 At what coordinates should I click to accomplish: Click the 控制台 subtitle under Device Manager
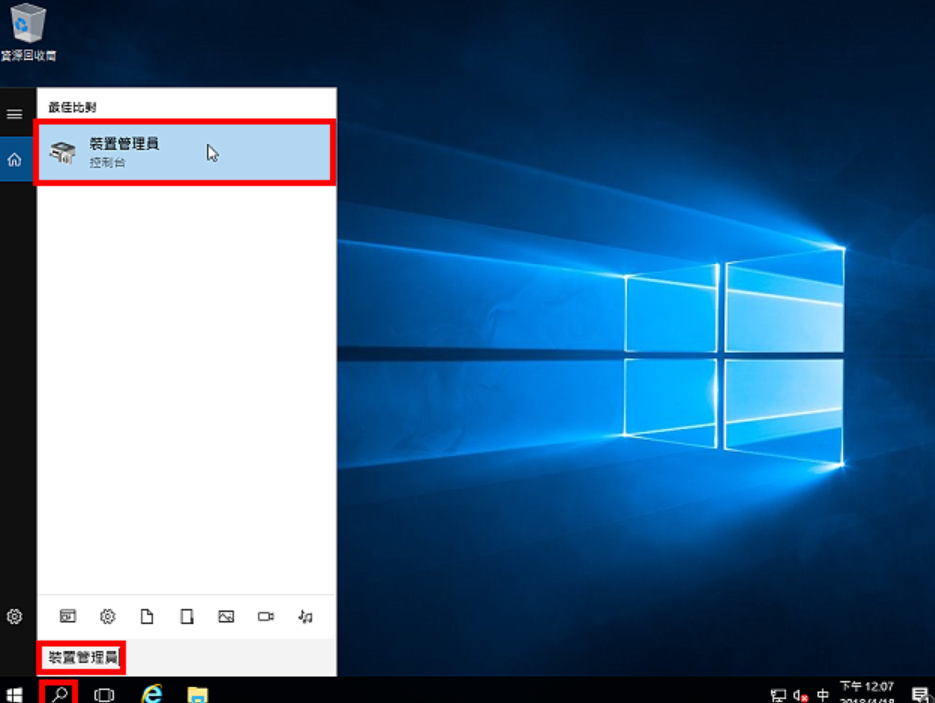click(107, 162)
